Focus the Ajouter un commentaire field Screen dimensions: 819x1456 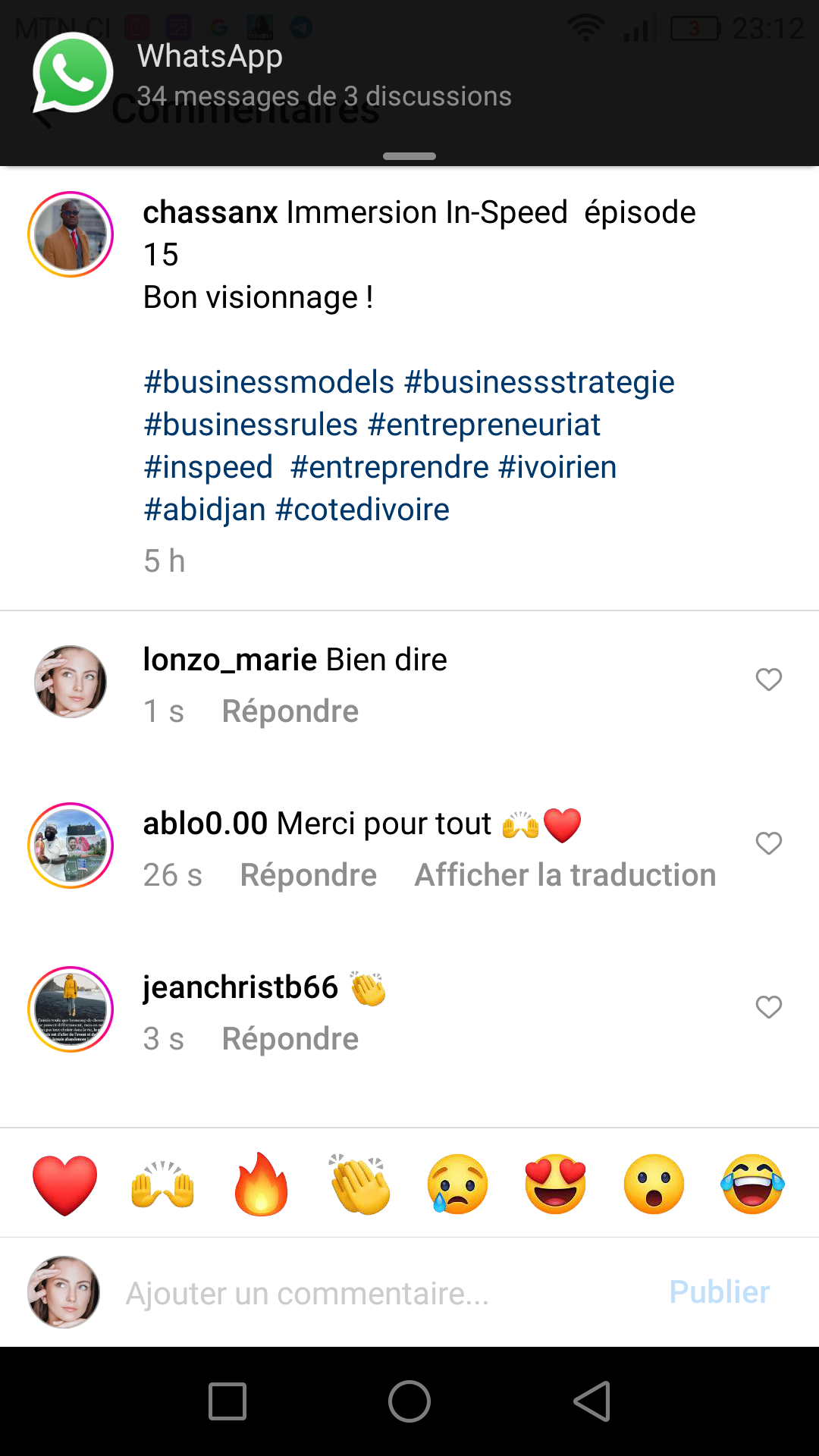click(x=379, y=1293)
